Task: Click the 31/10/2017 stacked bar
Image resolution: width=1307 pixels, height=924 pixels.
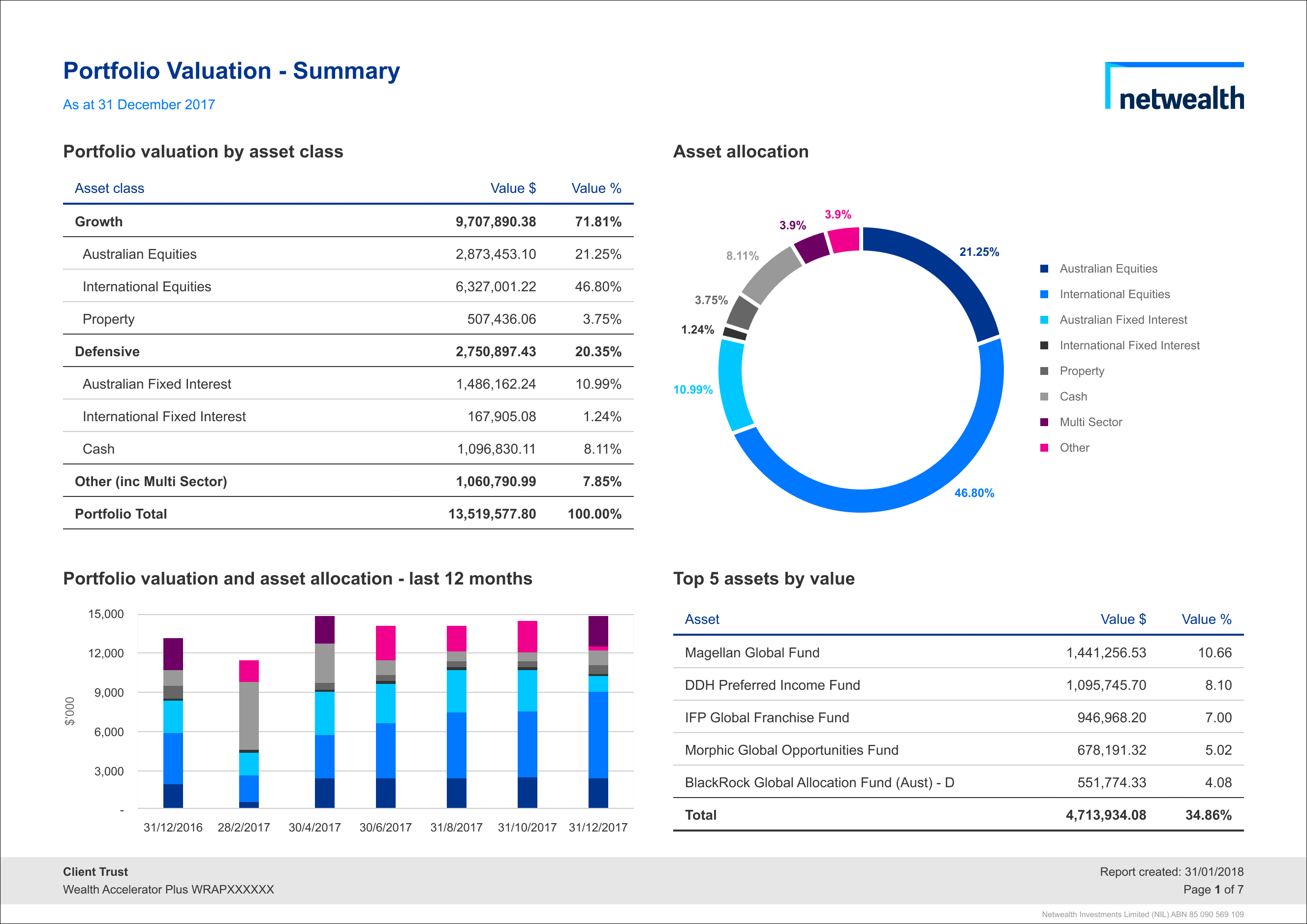Action: pos(527,714)
